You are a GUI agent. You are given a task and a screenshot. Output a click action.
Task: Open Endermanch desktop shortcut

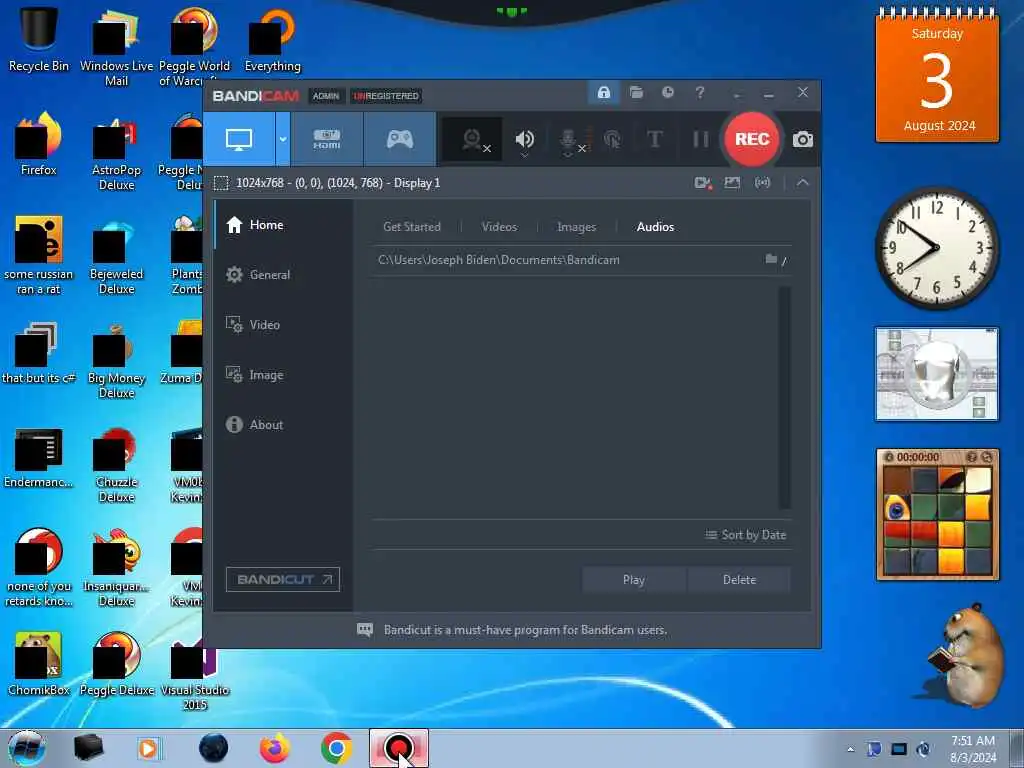point(39,458)
